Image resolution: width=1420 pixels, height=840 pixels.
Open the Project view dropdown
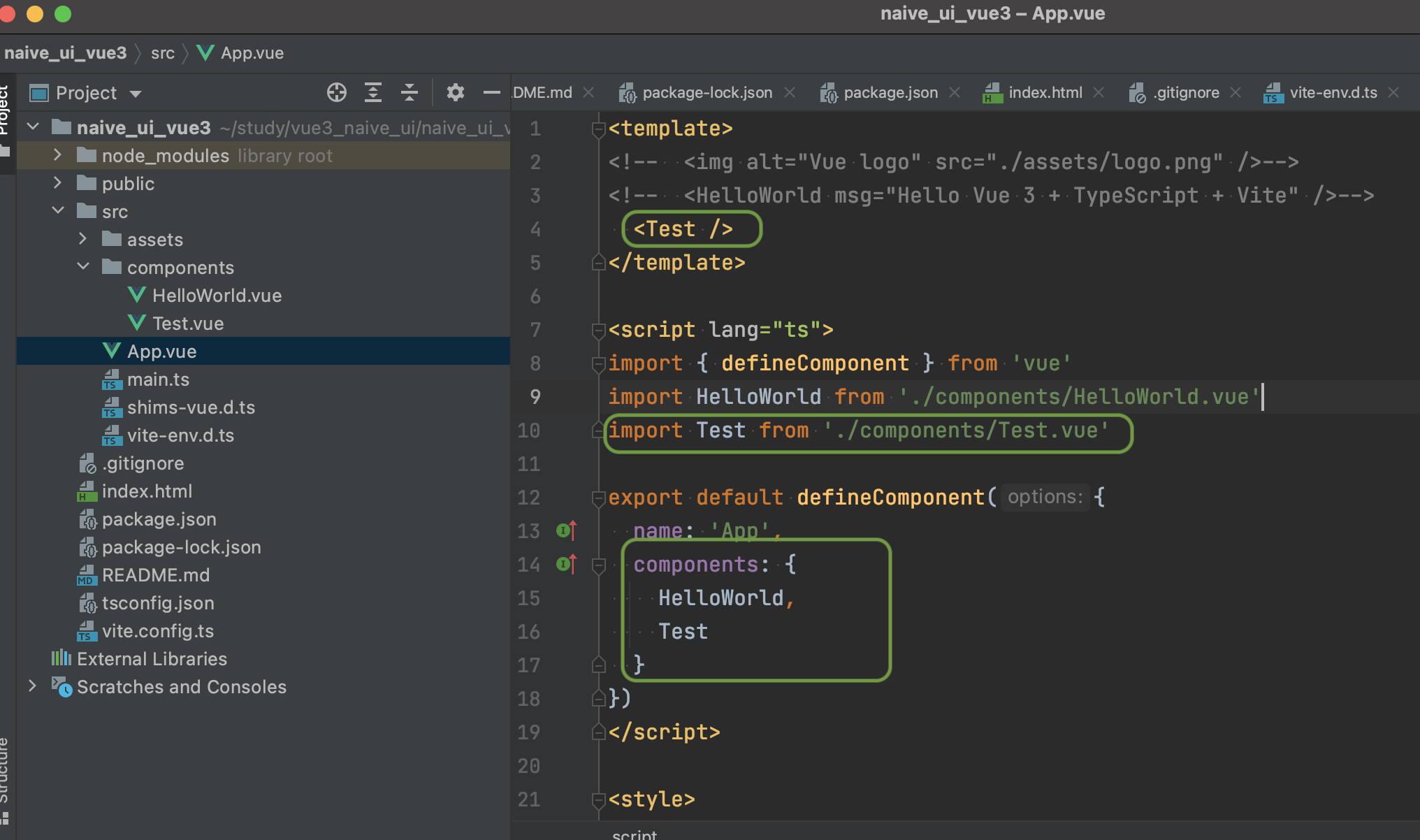[136, 94]
